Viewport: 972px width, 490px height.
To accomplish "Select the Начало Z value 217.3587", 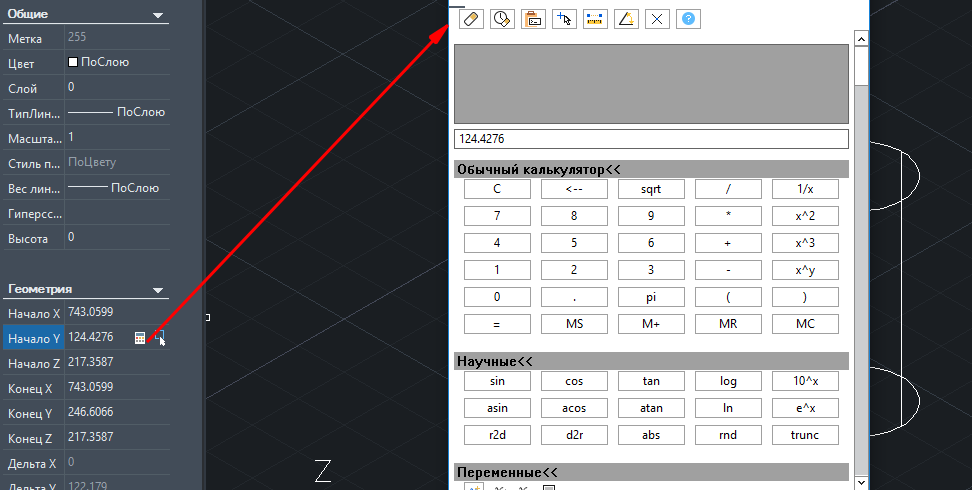I will [91, 362].
